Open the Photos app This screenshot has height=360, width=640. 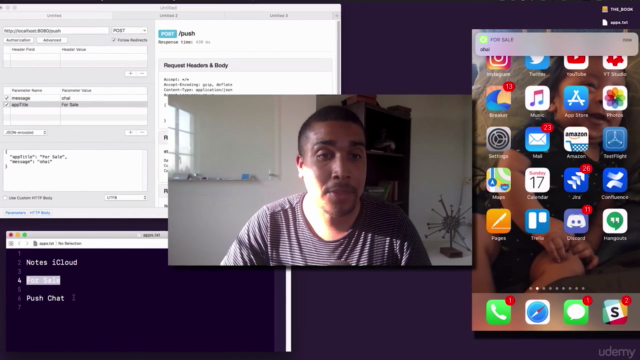click(615, 98)
